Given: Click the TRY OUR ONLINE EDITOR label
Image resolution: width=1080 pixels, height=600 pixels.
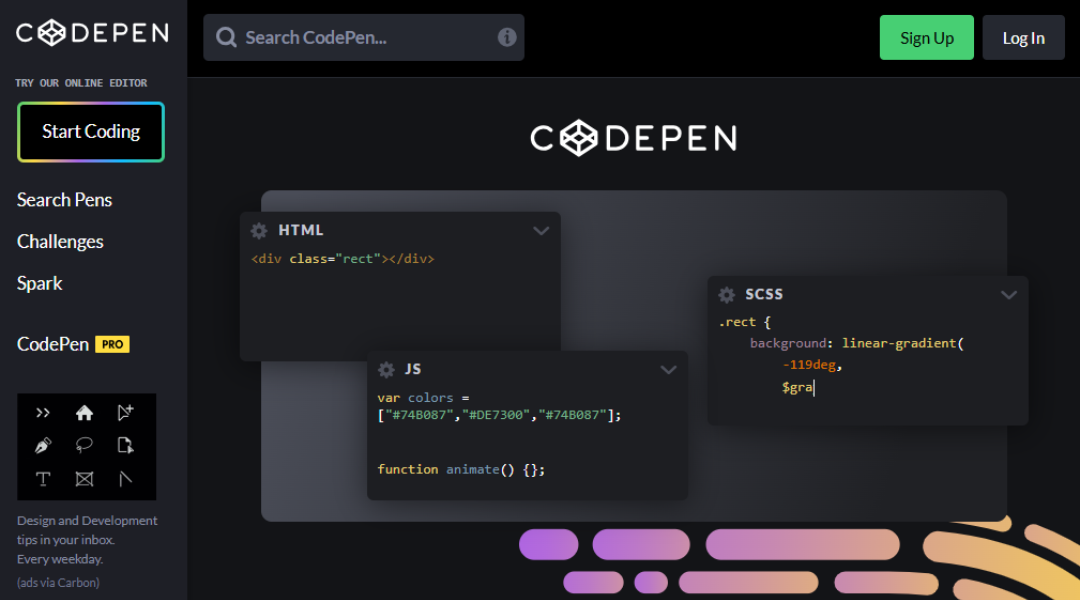Looking at the screenshot, I should (x=81, y=83).
